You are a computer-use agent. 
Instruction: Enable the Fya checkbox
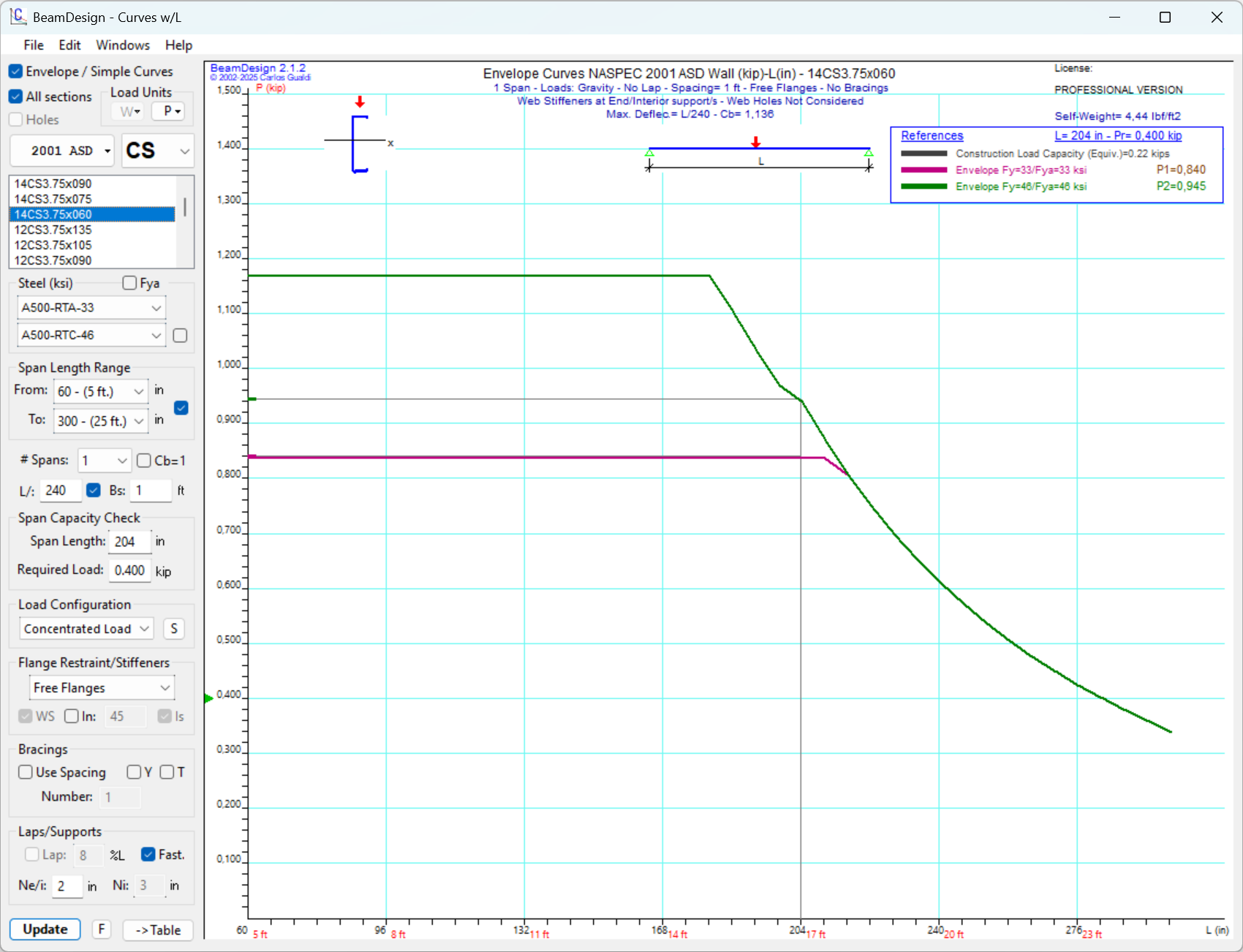pyautogui.click(x=130, y=283)
